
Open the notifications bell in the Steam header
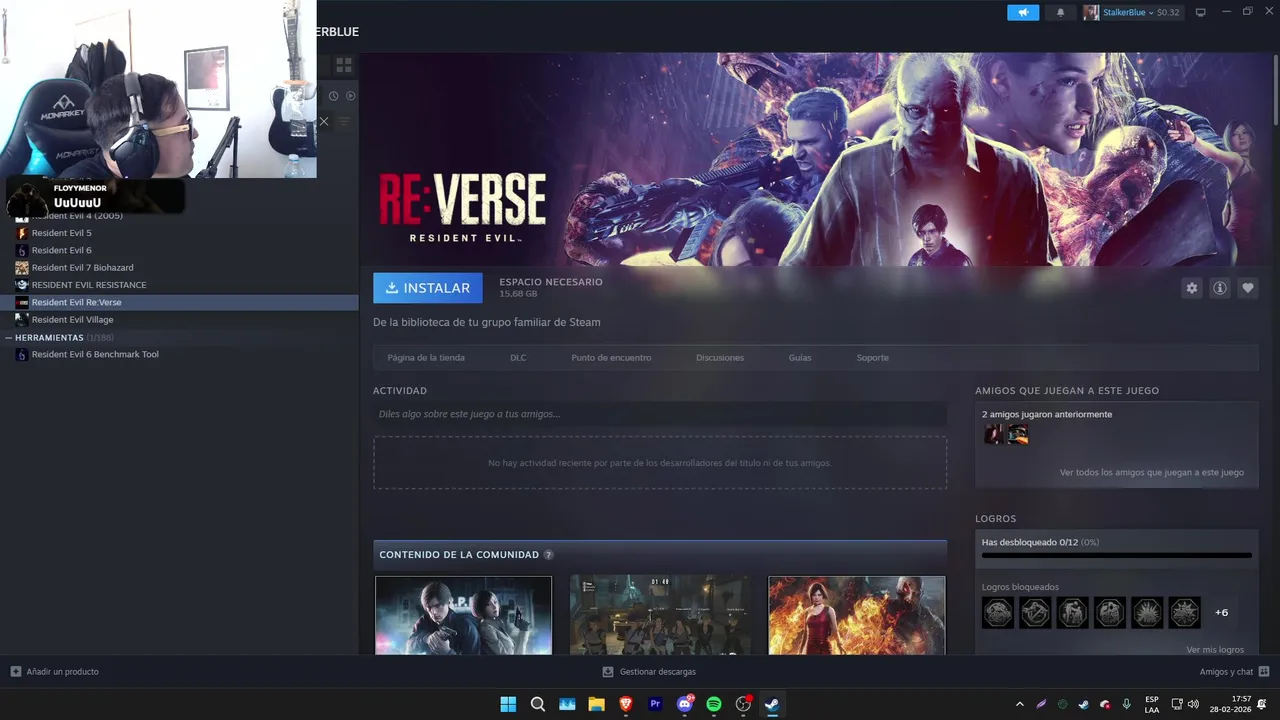click(1060, 12)
